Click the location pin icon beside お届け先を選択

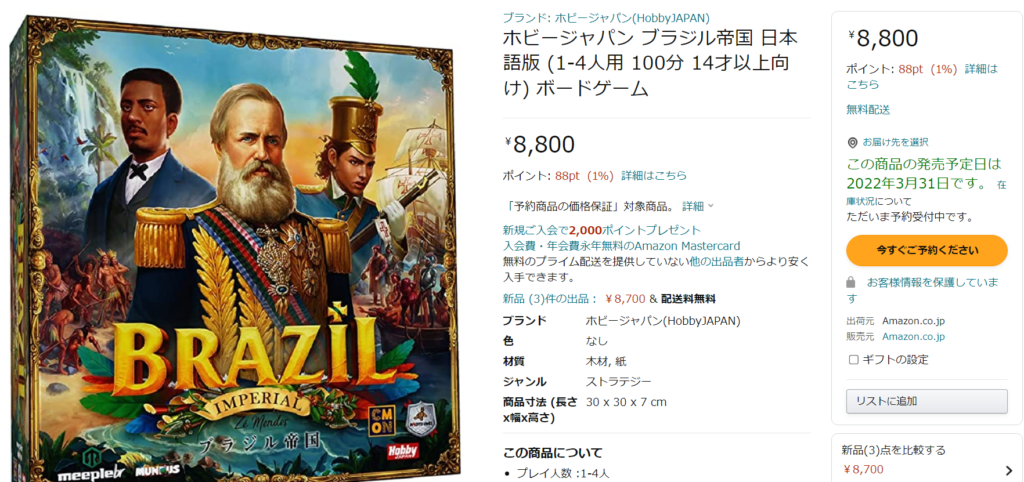coord(852,142)
